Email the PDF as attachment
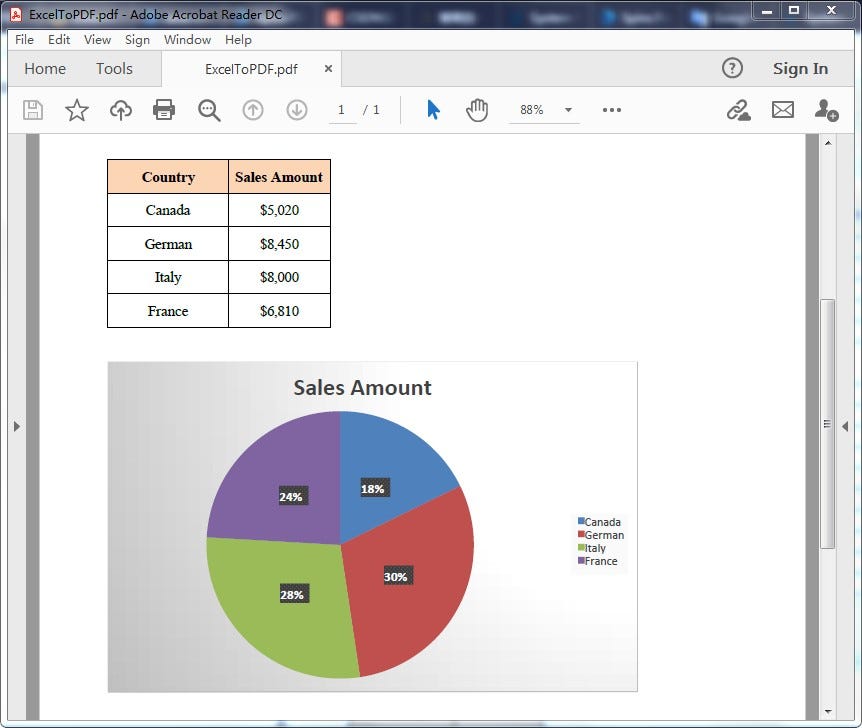 (x=783, y=110)
